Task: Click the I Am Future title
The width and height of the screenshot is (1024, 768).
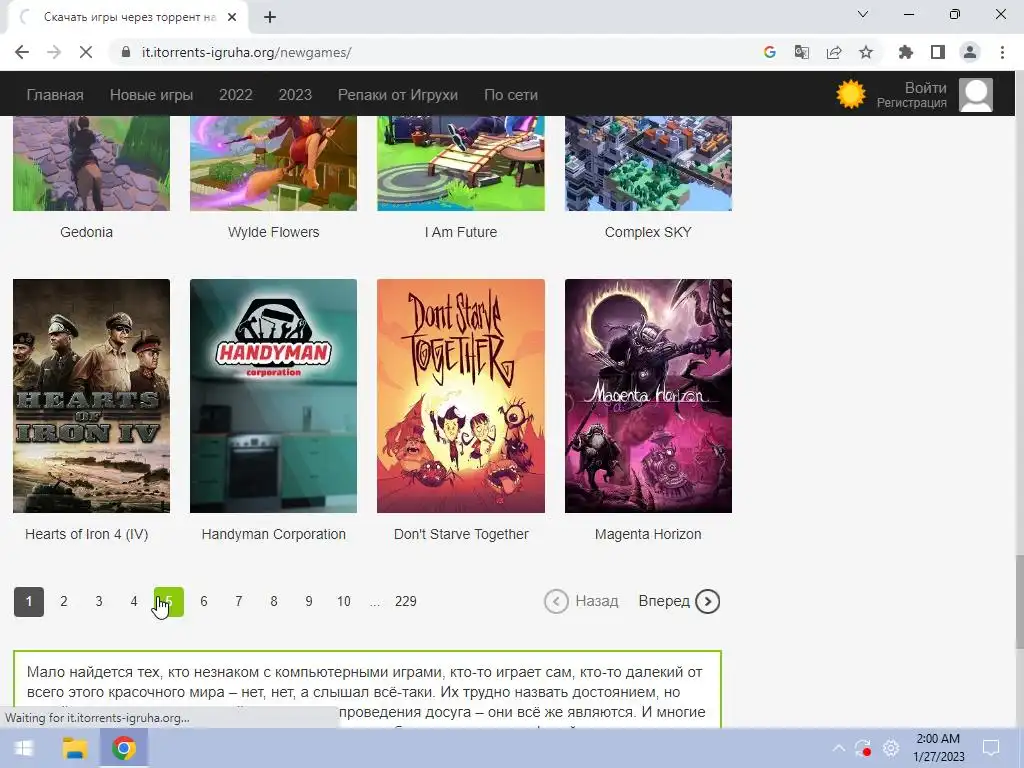Action: point(461,232)
